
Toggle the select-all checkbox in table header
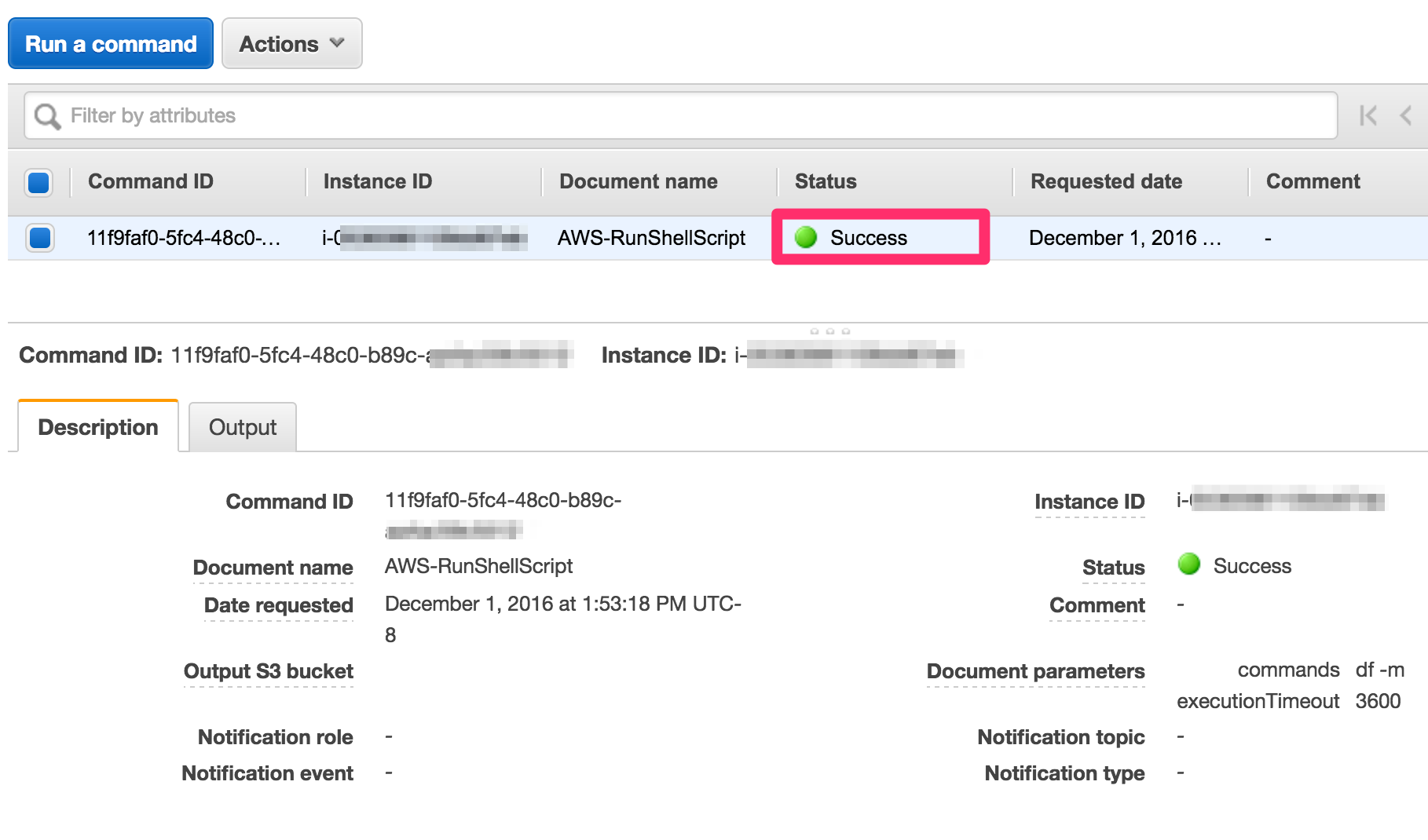tap(38, 182)
